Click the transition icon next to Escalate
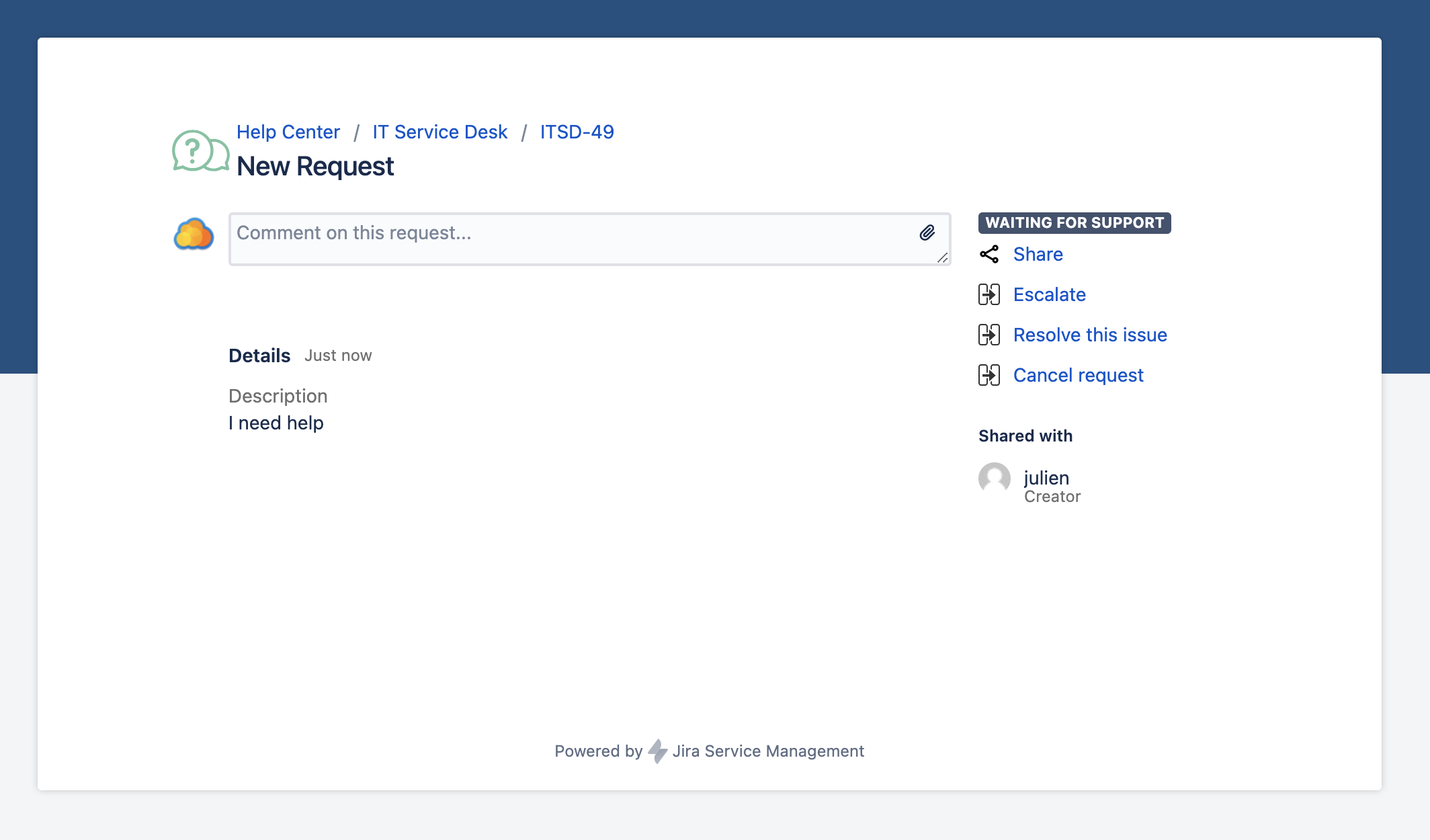Screen dimensions: 1430x840 click(989, 294)
